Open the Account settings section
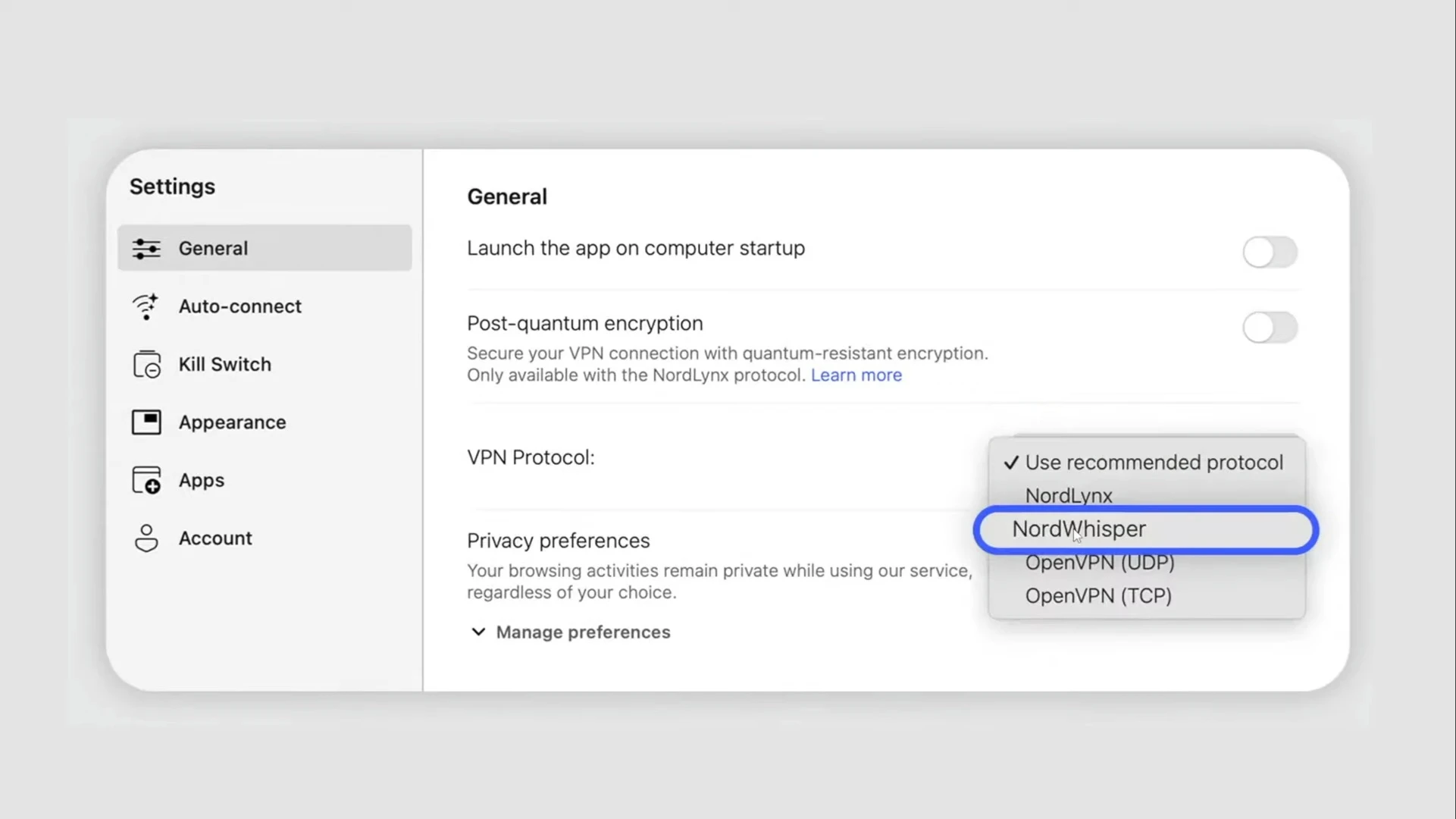This screenshot has width=1456, height=819. pyautogui.click(x=265, y=538)
